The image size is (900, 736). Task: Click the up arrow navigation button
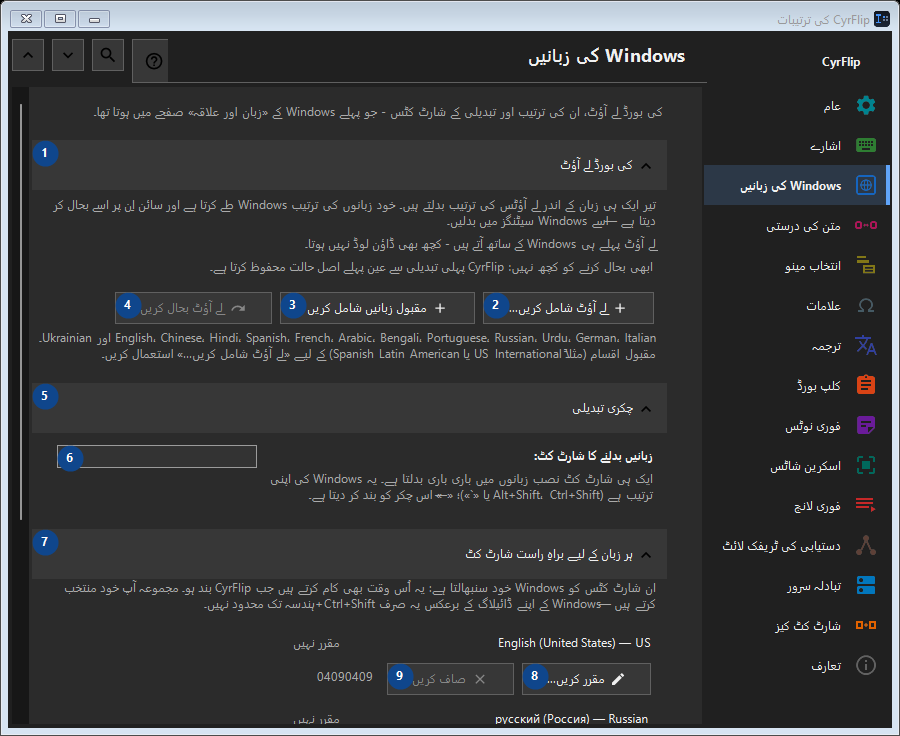pos(28,55)
